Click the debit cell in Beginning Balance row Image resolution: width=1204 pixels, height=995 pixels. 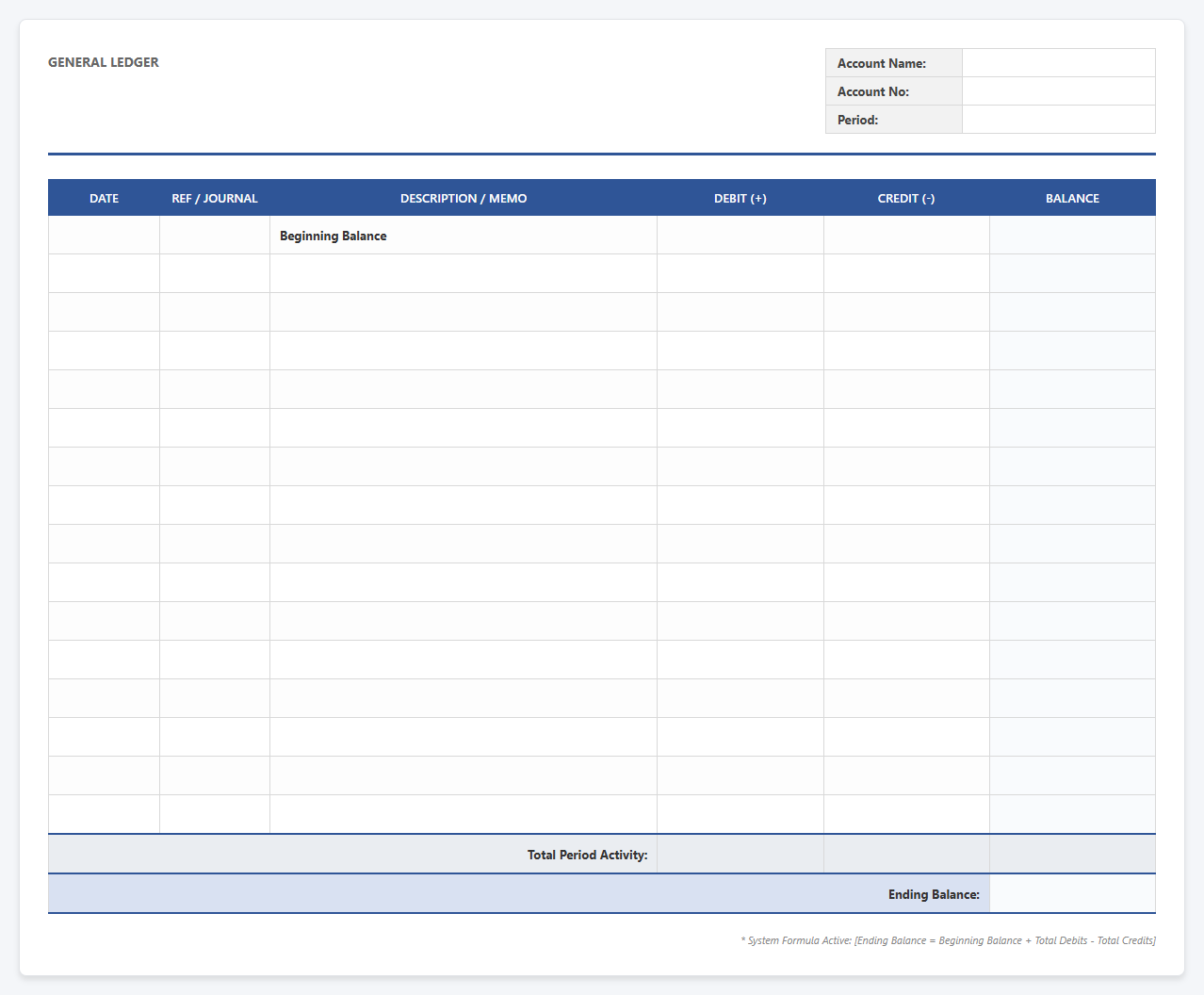[740, 236]
